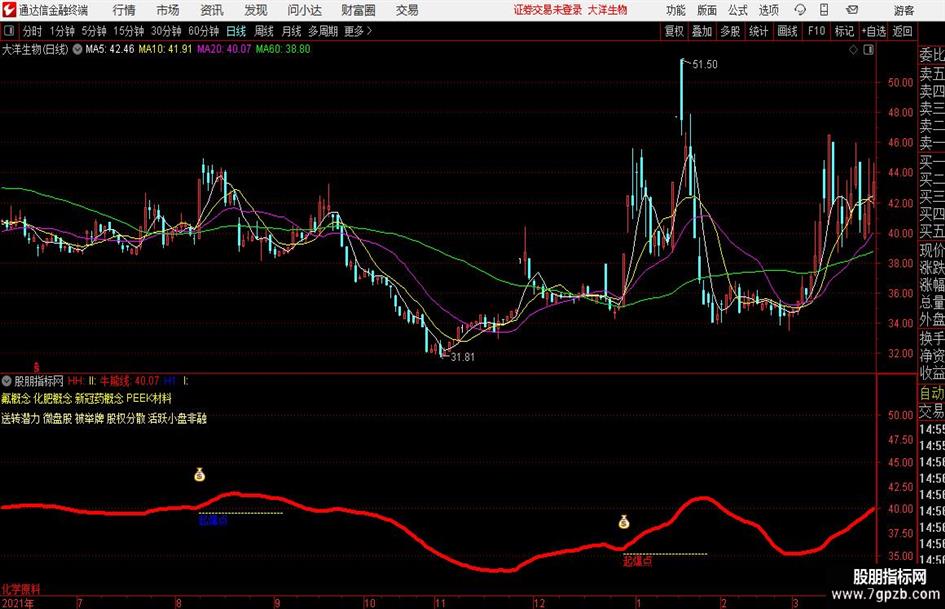
Task: Switch to the 30分钟 period tab
Action: [166, 31]
